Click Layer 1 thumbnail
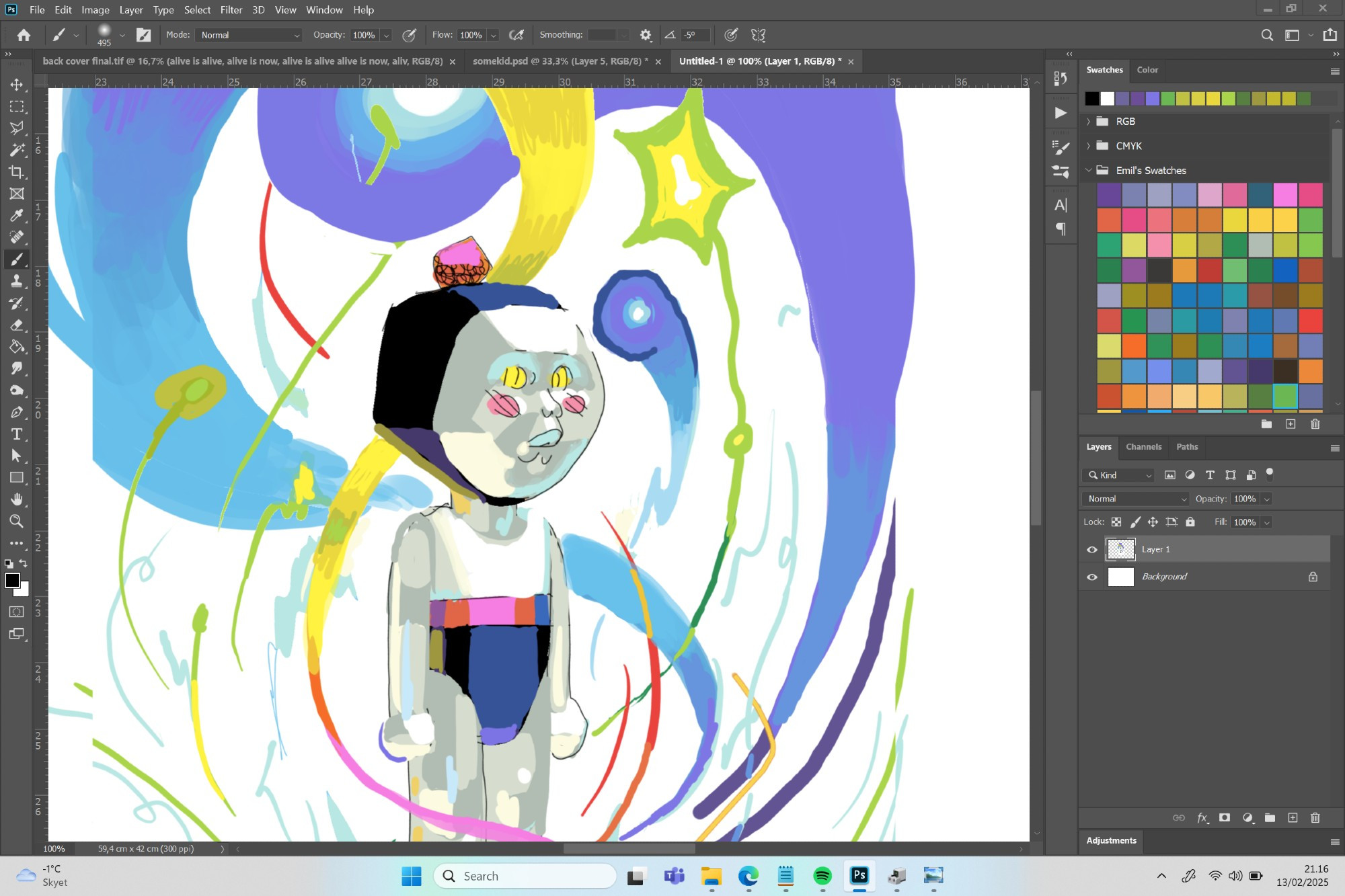Viewport: 1345px width, 896px height. 1120,550
